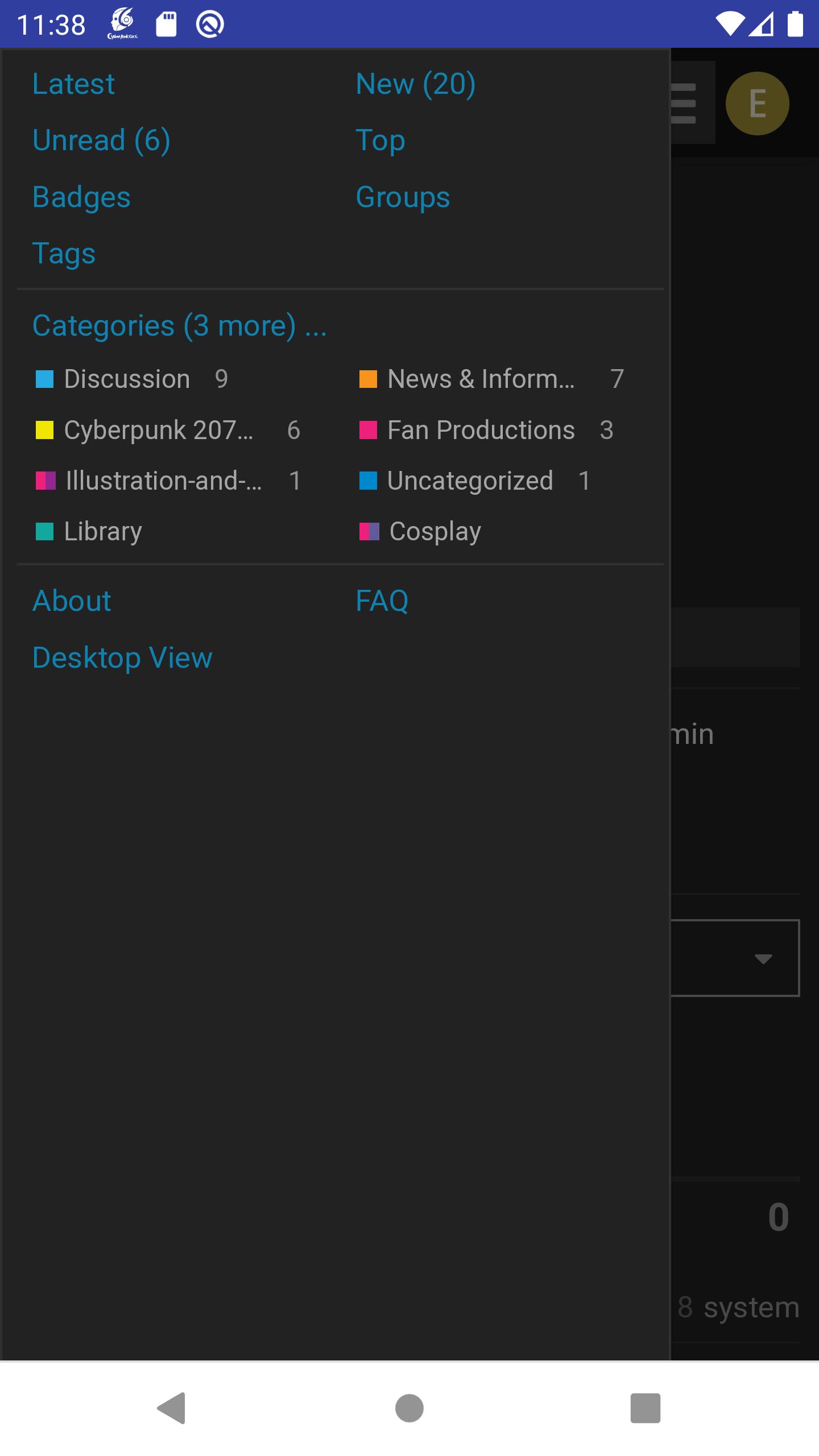Viewport: 819px width, 1456px height.
Task: Select the Discussion category
Action: pyautogui.click(x=127, y=379)
